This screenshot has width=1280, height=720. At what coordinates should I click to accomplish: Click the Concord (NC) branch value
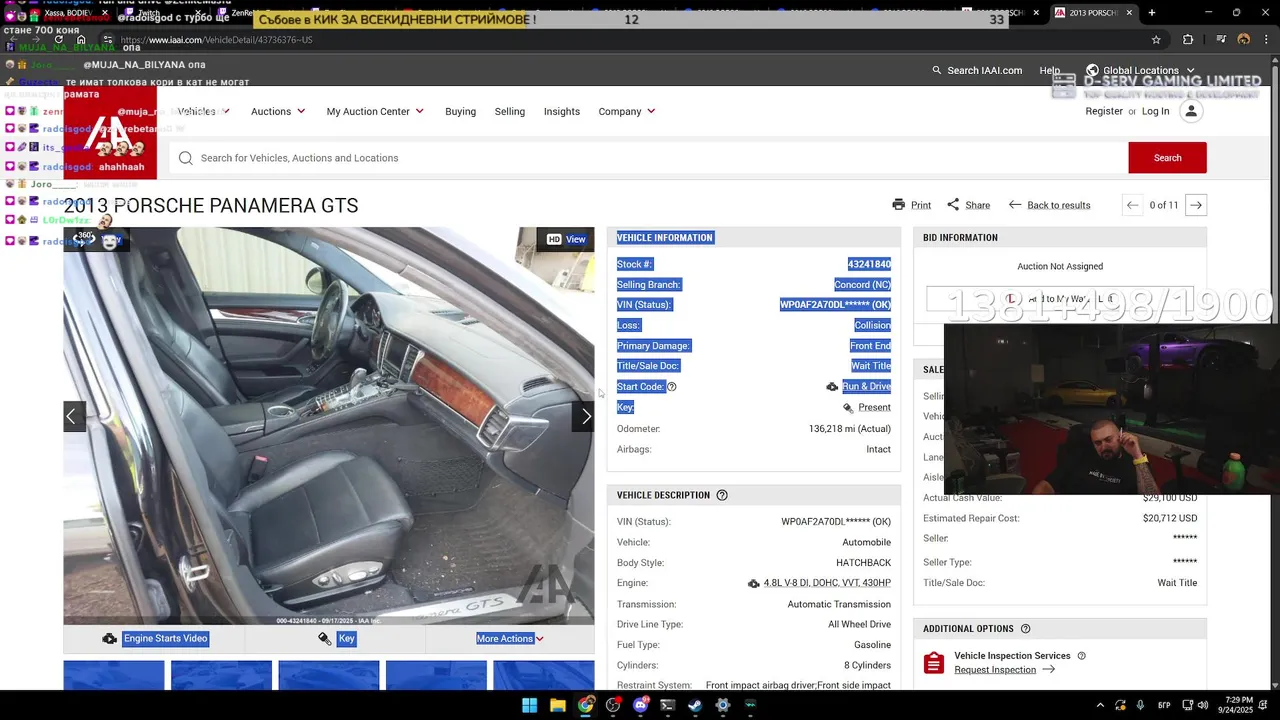tap(862, 285)
